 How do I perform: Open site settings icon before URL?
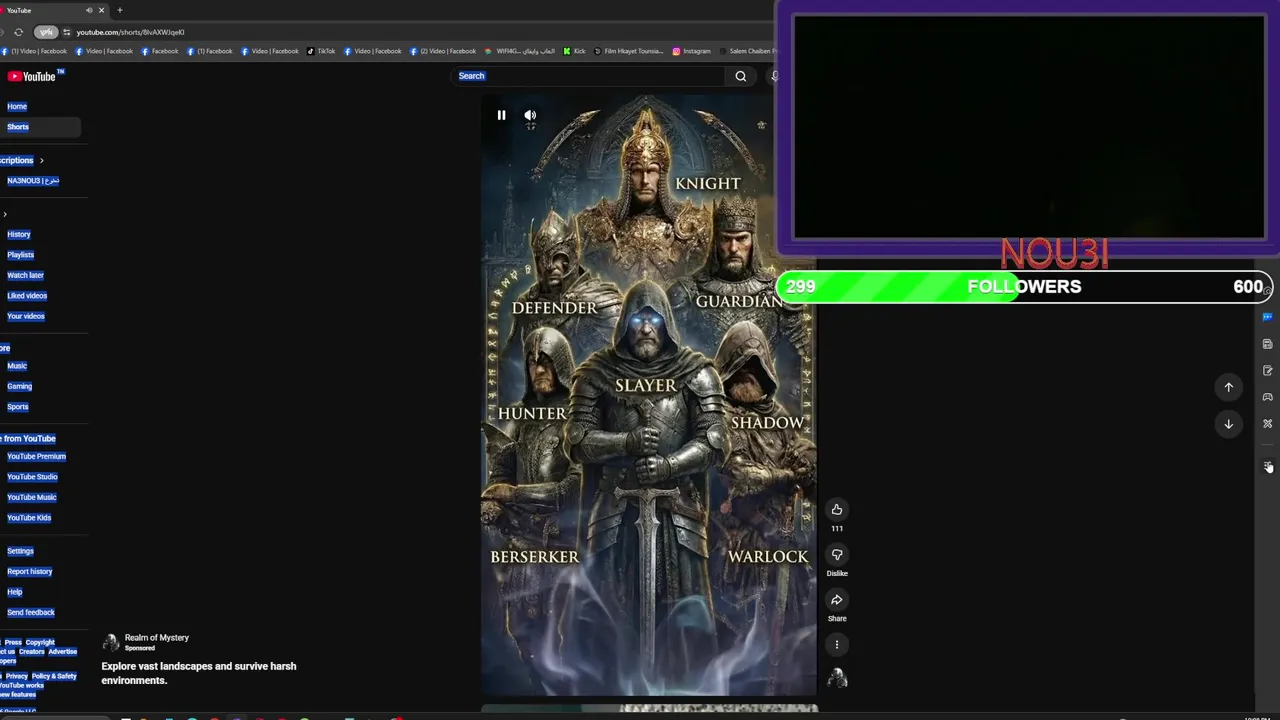tap(66, 32)
